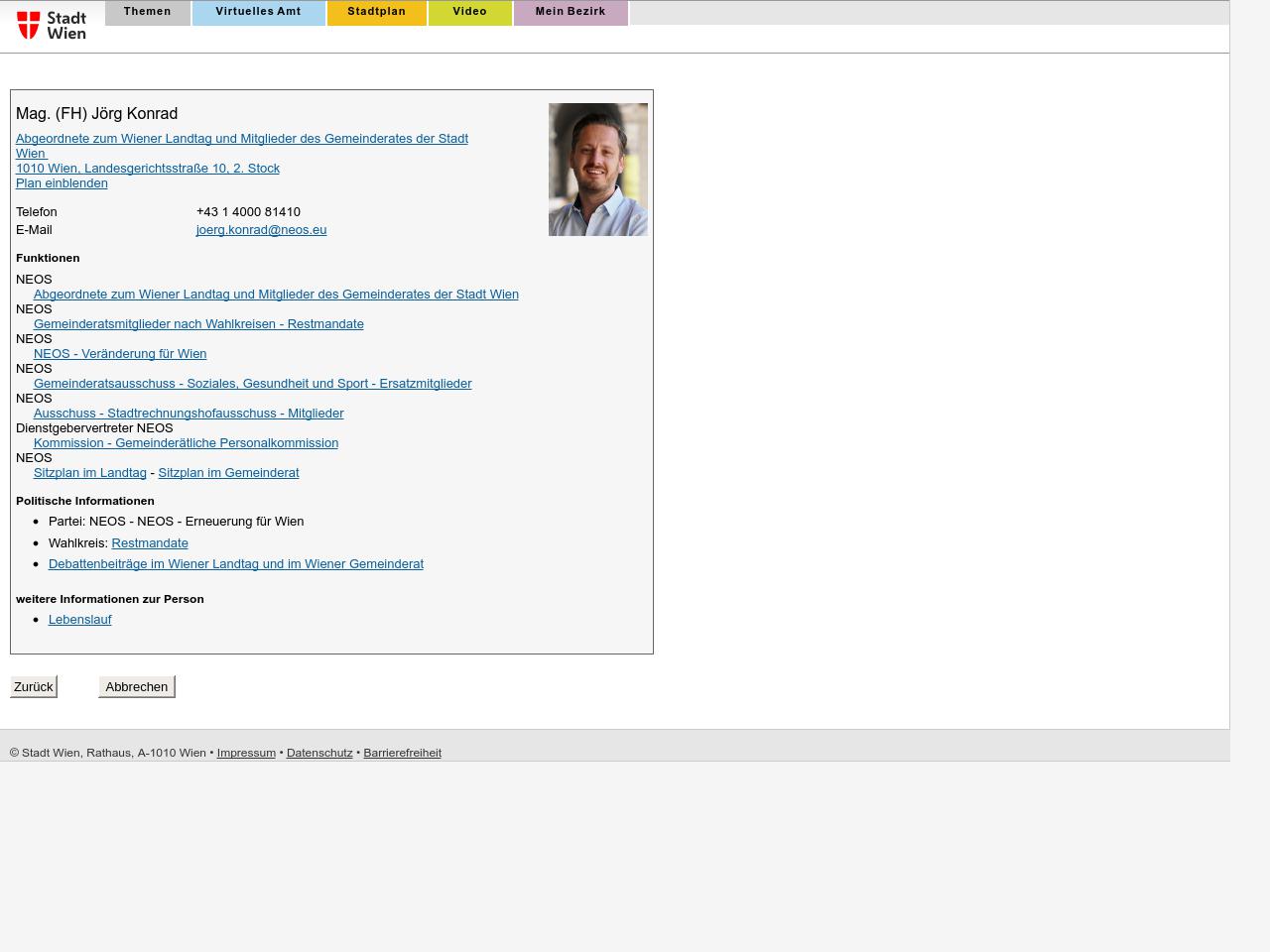Click text Partei: NEOS - NEOS - Erneuerung für Wien
The image size is (1270, 952).
tap(177, 522)
